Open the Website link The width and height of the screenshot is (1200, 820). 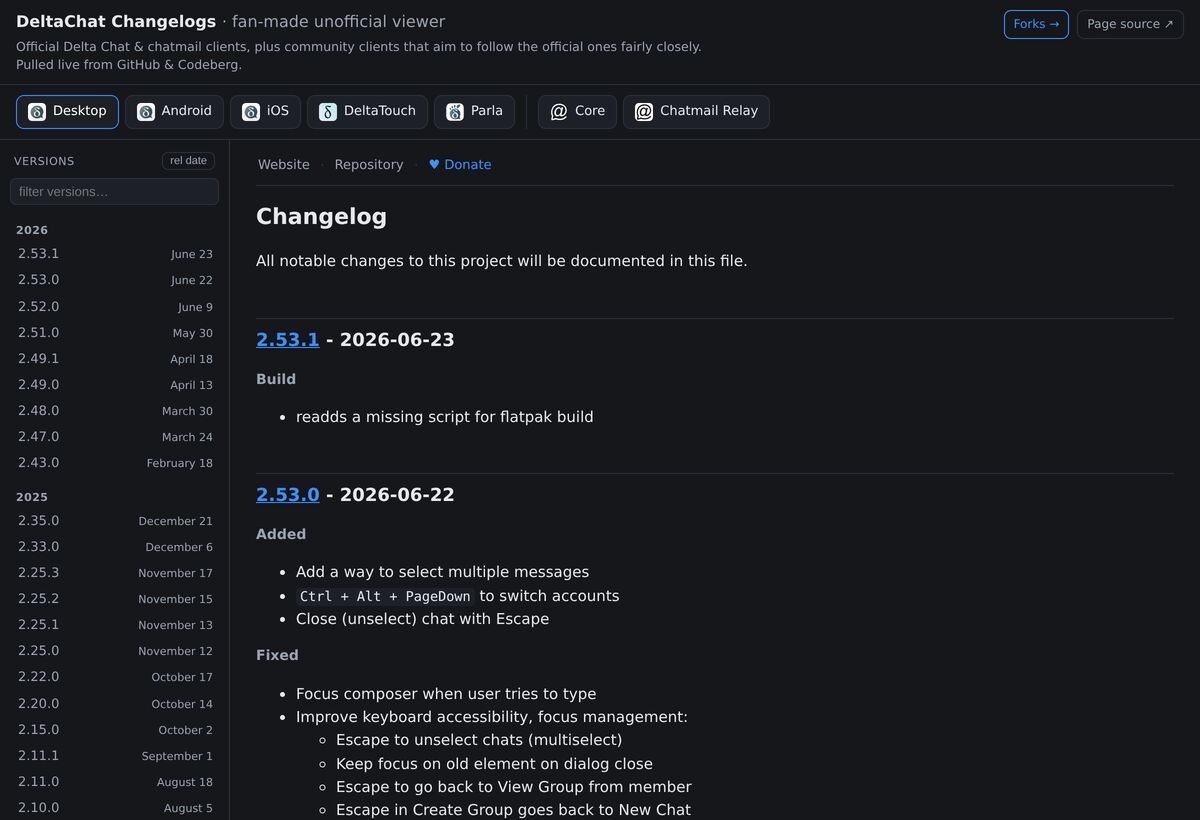pyautogui.click(x=284, y=165)
